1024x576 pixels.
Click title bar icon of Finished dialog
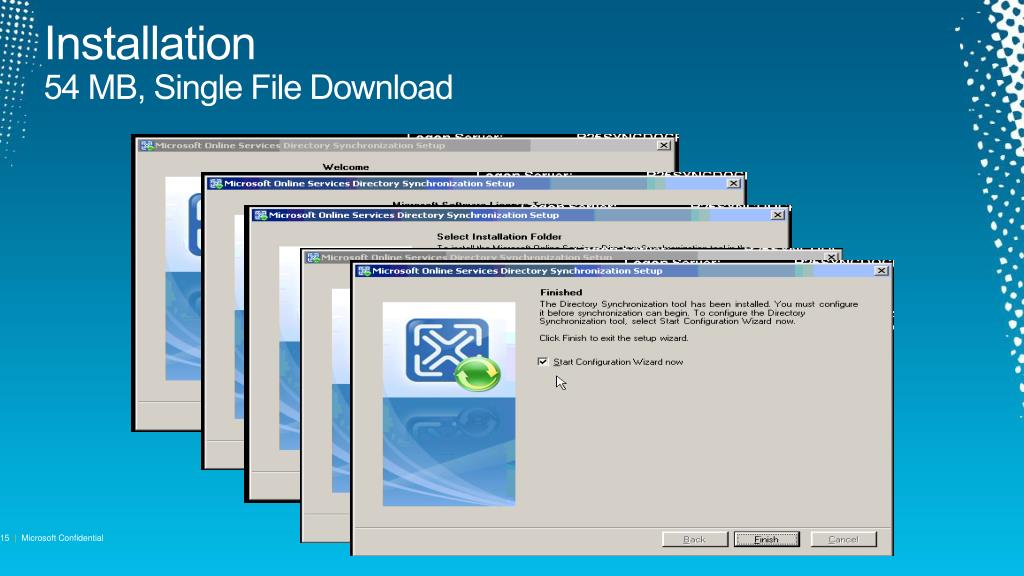(364, 271)
